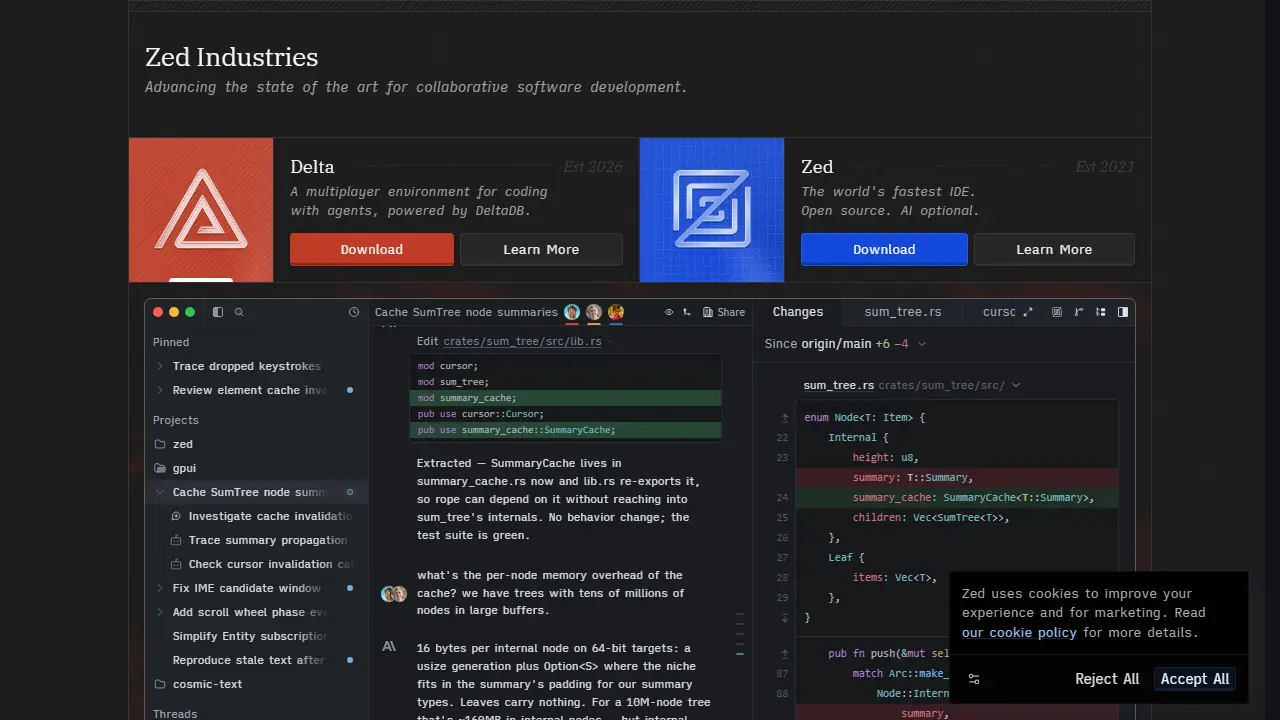The width and height of the screenshot is (1280, 720).
Task: Open the crates/sum_tree/src/lib.rs file link
Action: [522, 341]
